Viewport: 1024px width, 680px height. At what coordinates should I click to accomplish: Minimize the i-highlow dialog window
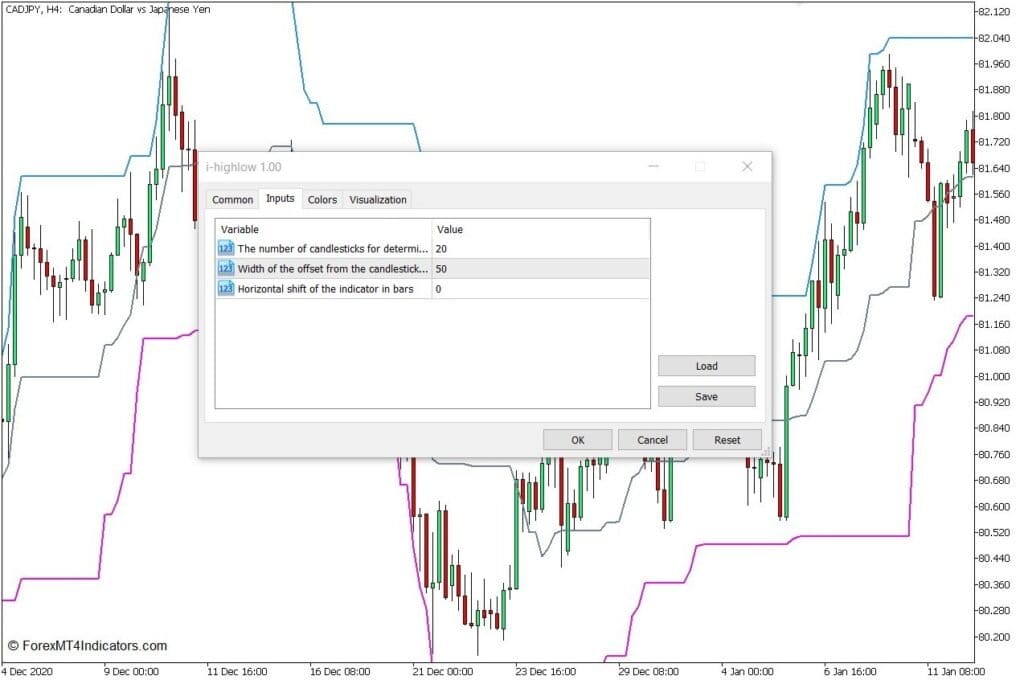tap(653, 167)
